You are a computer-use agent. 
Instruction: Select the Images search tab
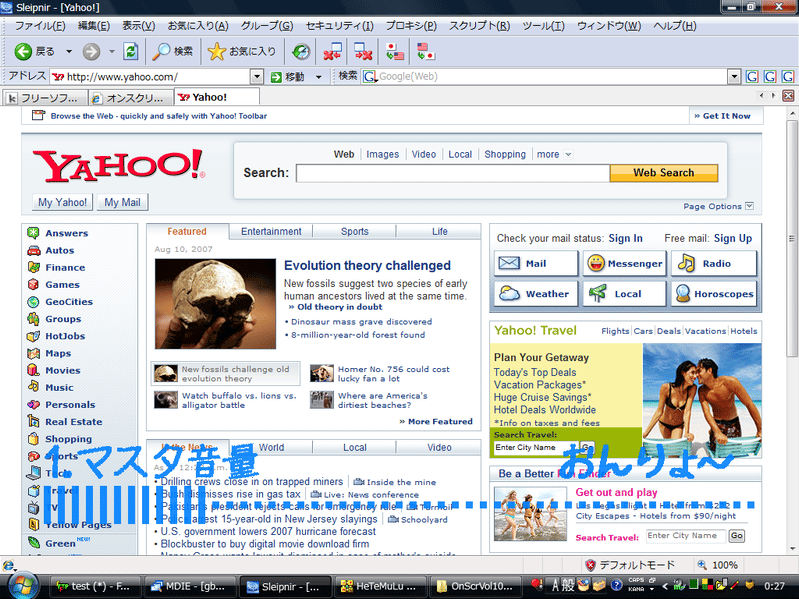383,154
